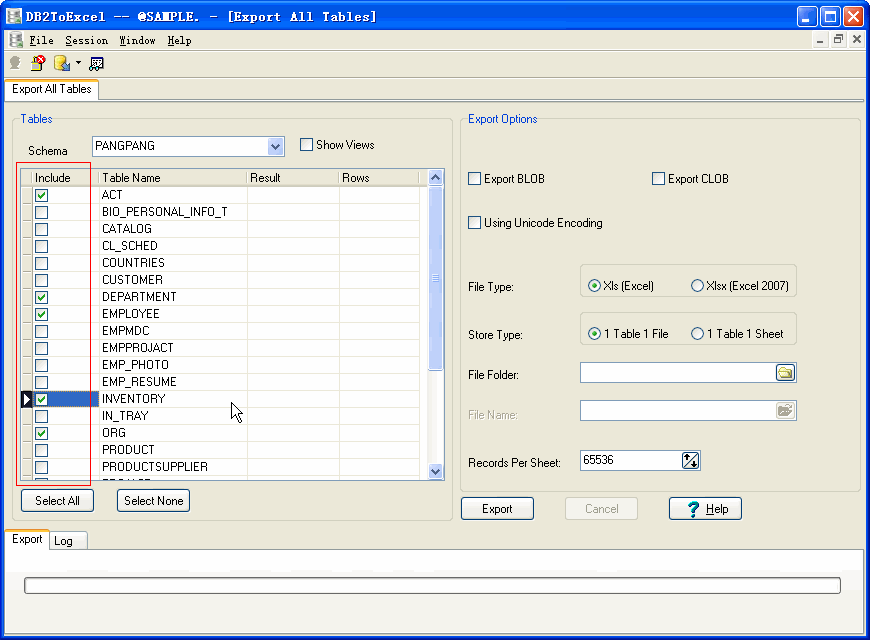The height and width of the screenshot is (640, 870).
Task: Check the BIO_PERSONAL_INFO_T include checkbox
Action: click(x=42, y=212)
